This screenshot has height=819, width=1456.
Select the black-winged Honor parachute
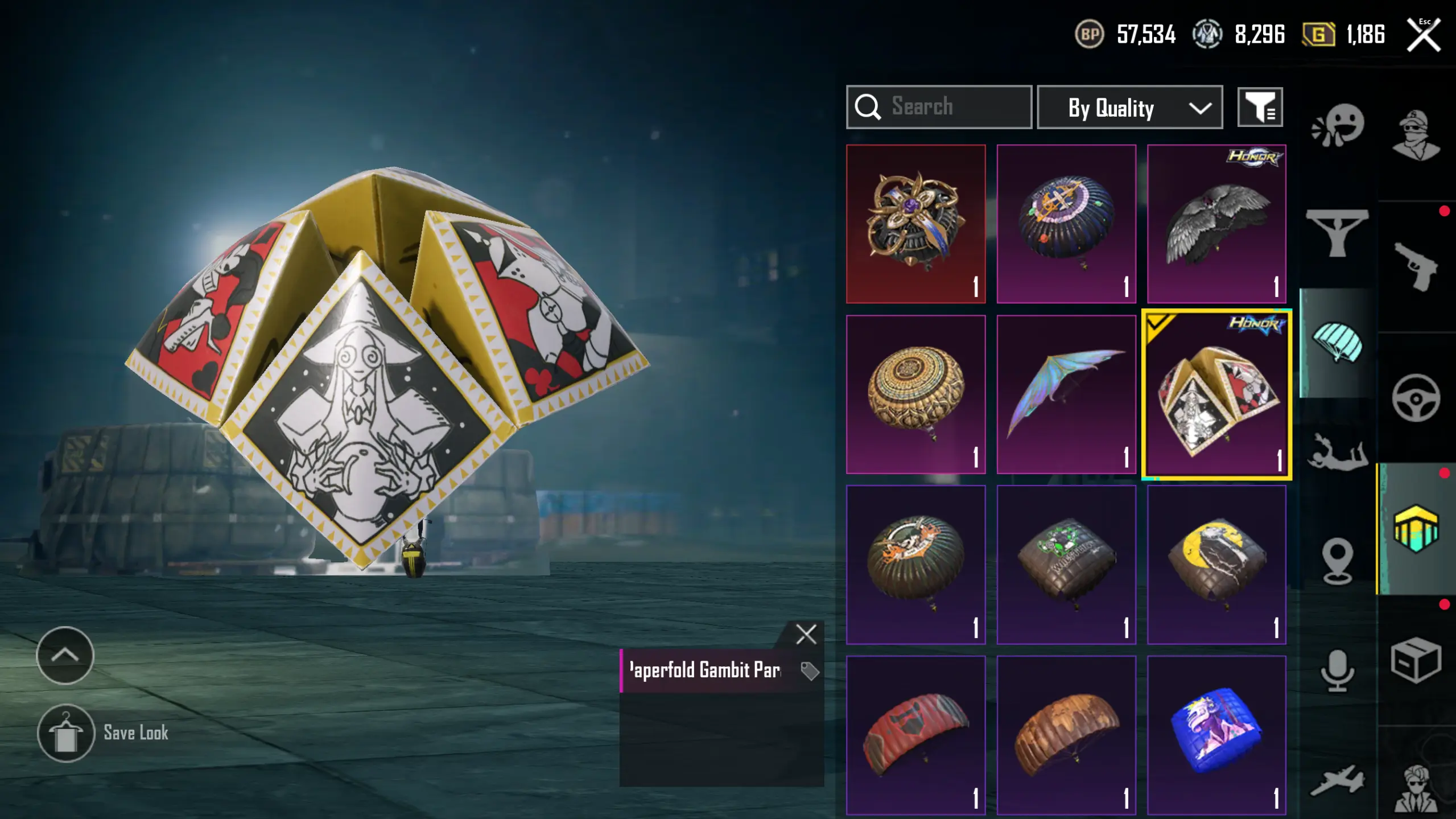pyautogui.click(x=1216, y=224)
